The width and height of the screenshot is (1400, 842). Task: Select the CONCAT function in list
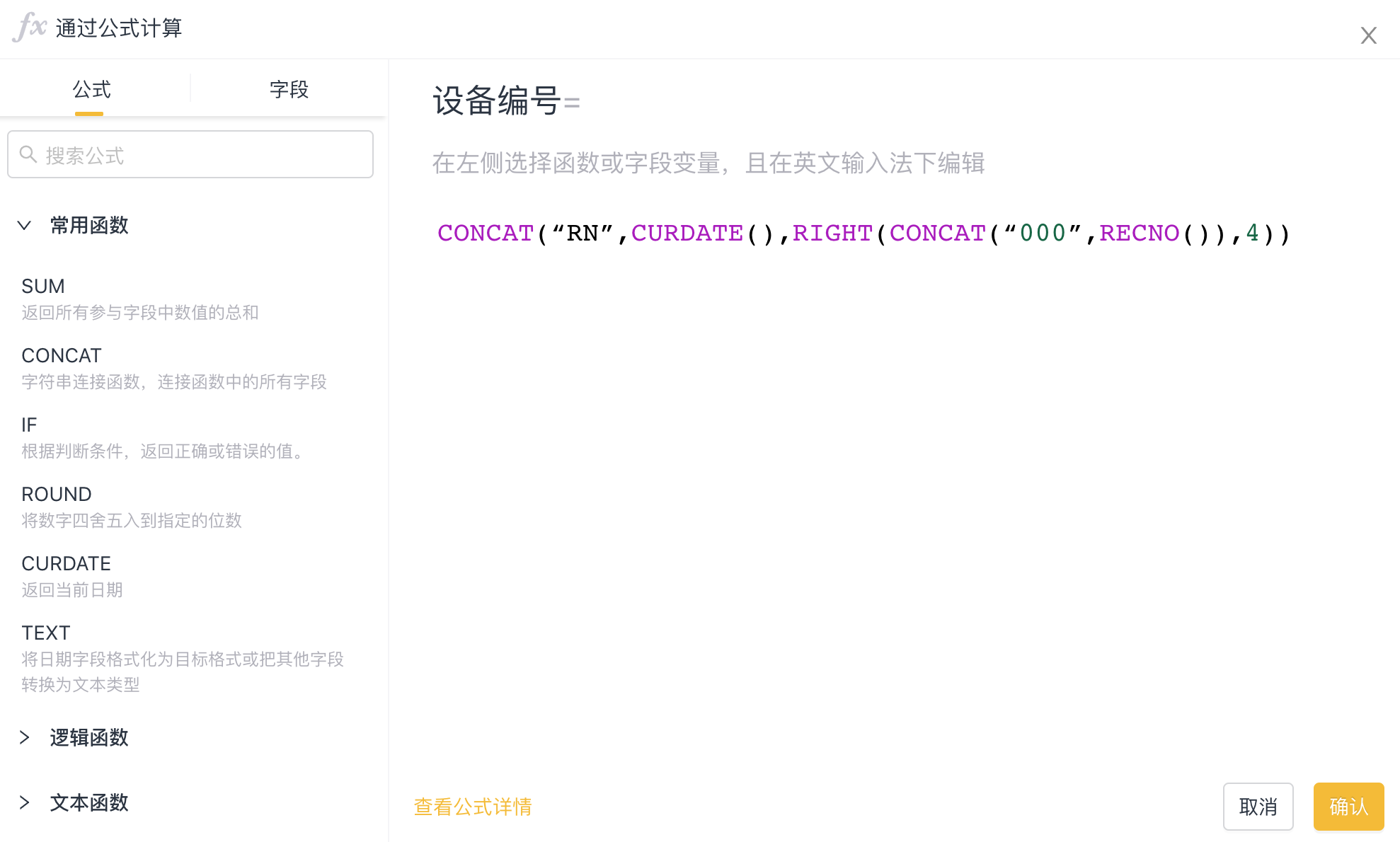point(62,356)
